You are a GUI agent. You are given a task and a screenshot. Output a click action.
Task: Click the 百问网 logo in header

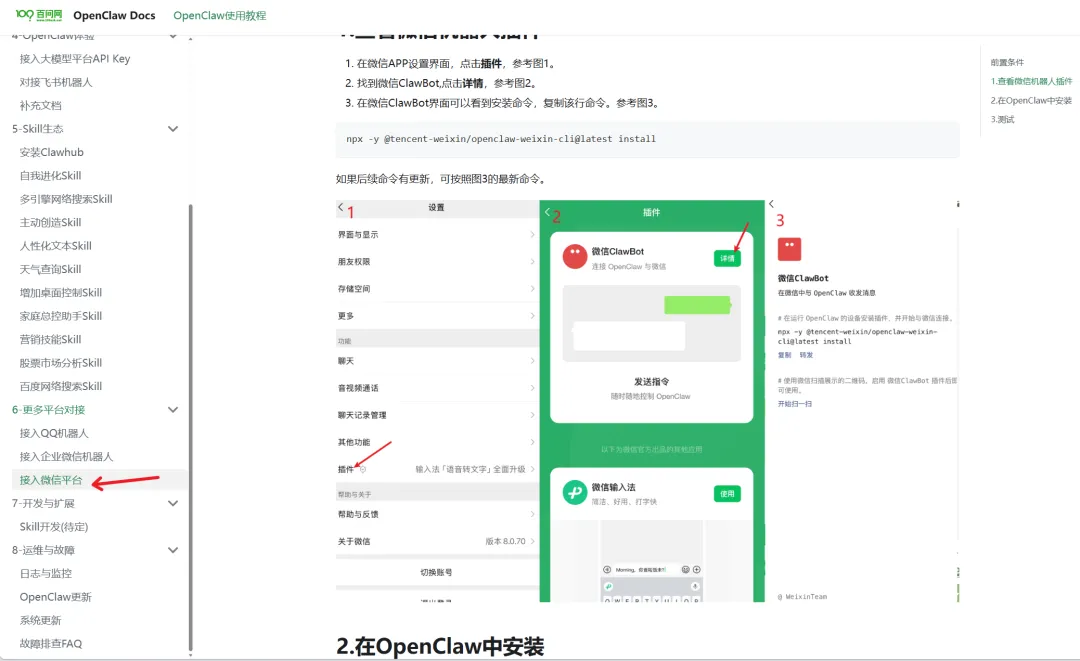coord(39,15)
